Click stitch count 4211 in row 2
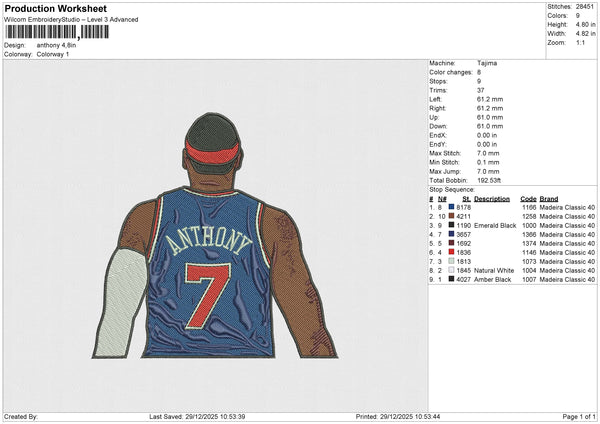The height and width of the screenshot is (424, 600). [x=464, y=217]
